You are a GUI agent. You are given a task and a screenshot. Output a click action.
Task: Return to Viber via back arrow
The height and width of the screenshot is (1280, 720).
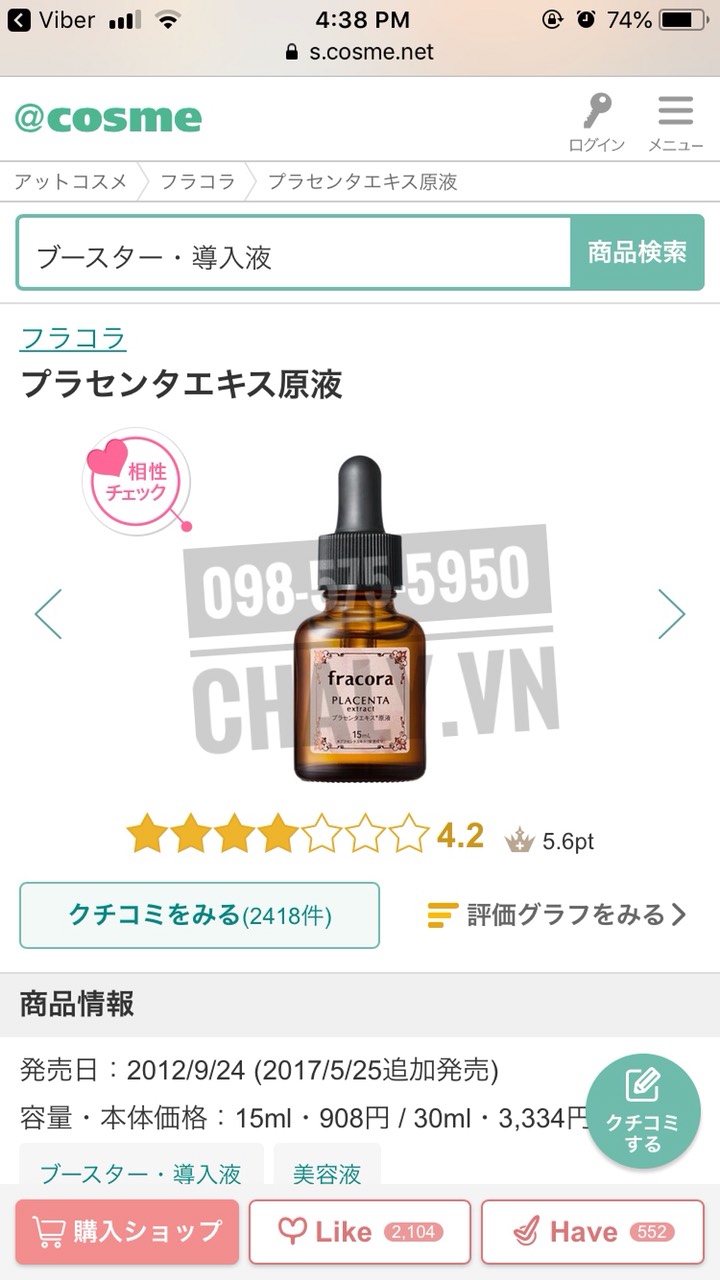click(x=18, y=20)
